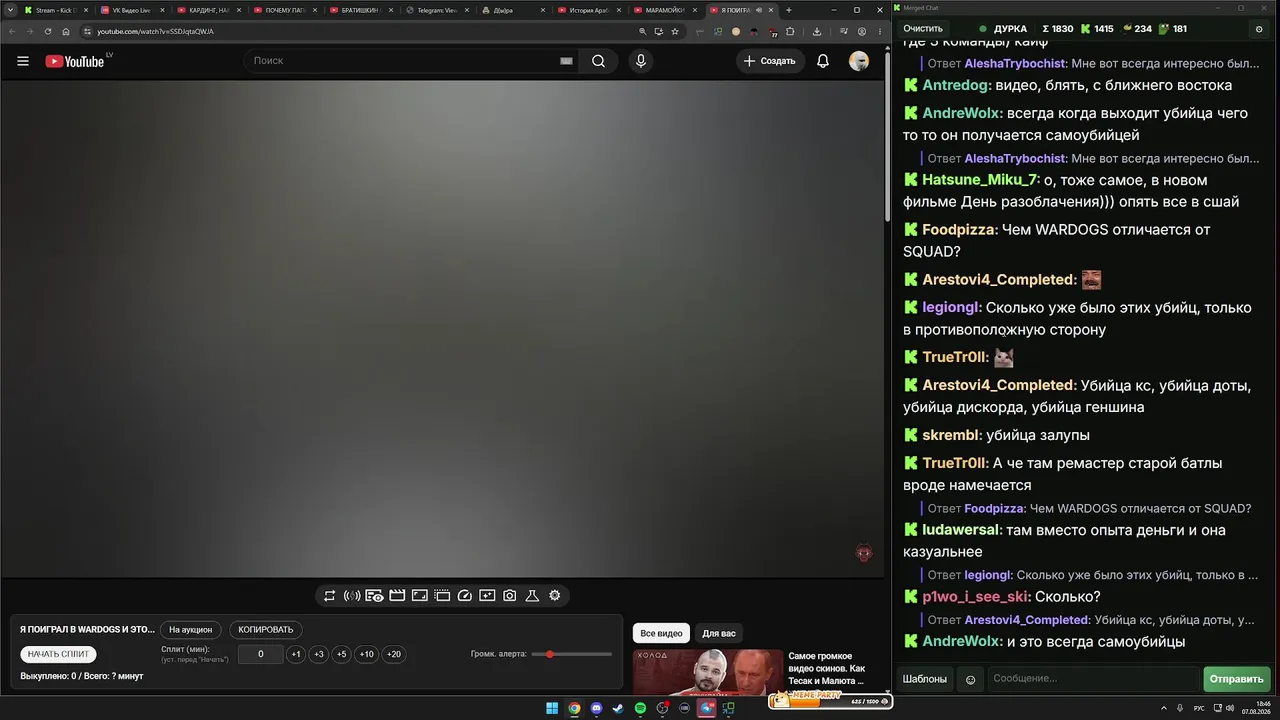This screenshot has height=720, width=1280.
Task: Click Очистить in Merged Chat
Action: tap(923, 29)
